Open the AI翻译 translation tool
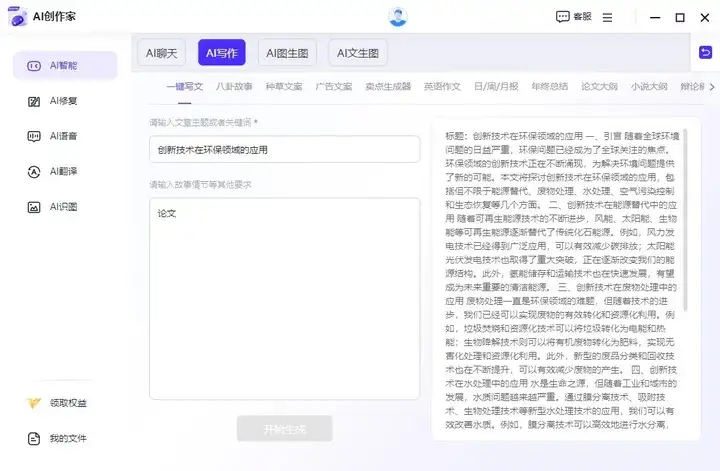This screenshot has width=720, height=471. coord(64,171)
